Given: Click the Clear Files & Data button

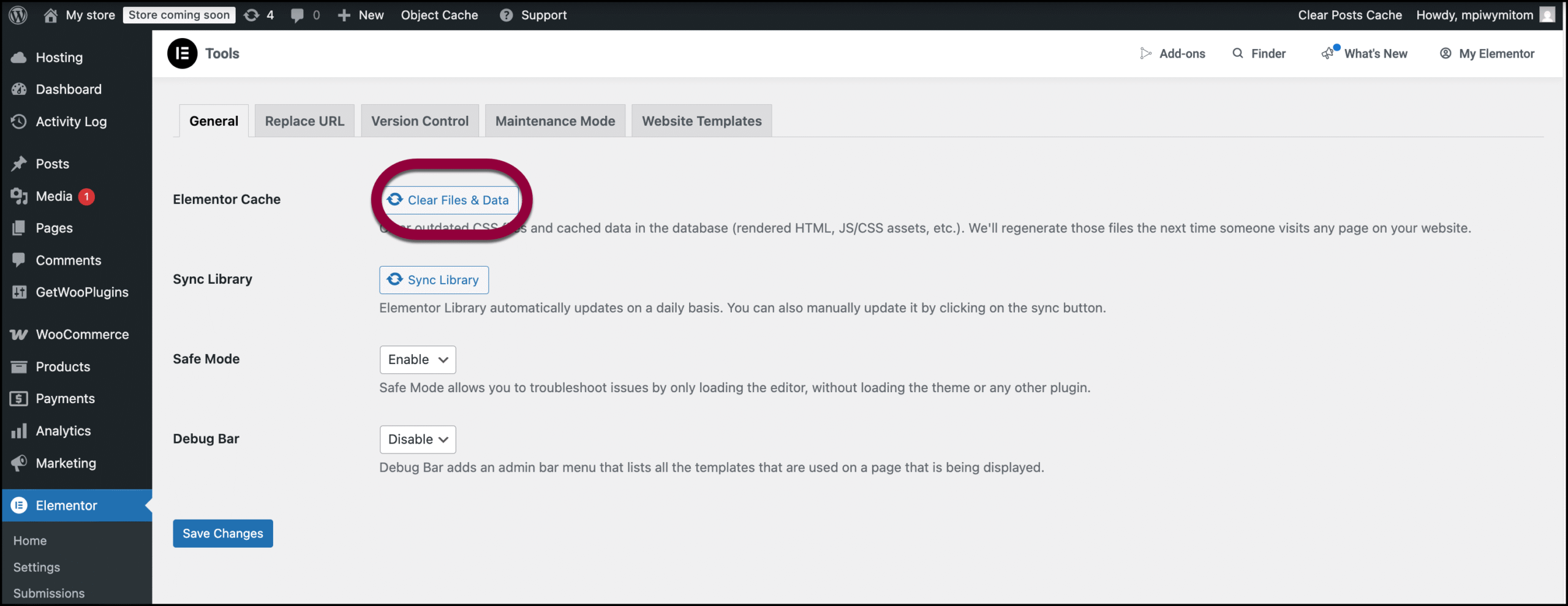Looking at the screenshot, I should point(451,200).
